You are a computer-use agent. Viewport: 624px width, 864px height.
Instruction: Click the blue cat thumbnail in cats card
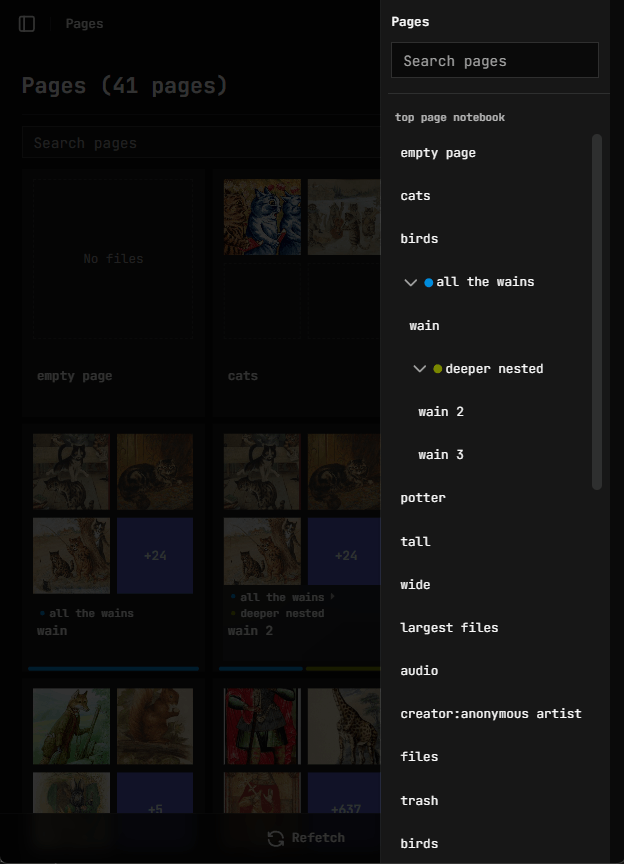262,217
